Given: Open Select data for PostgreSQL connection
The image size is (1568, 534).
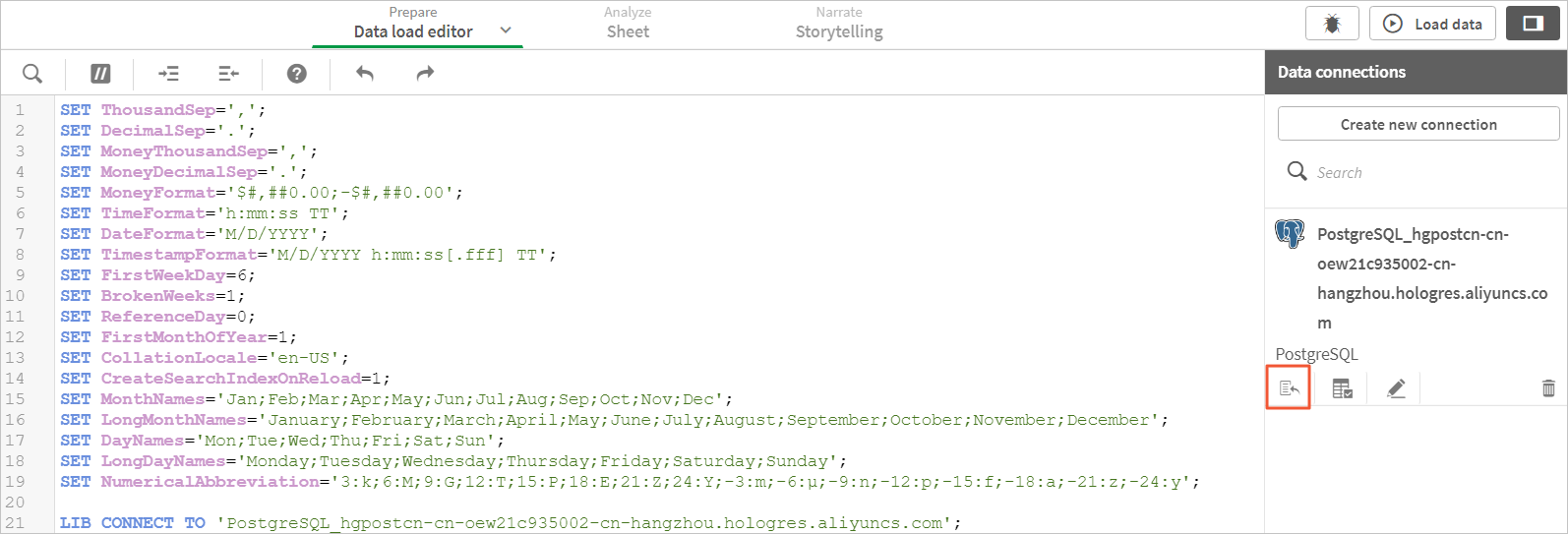Looking at the screenshot, I should 1343,388.
